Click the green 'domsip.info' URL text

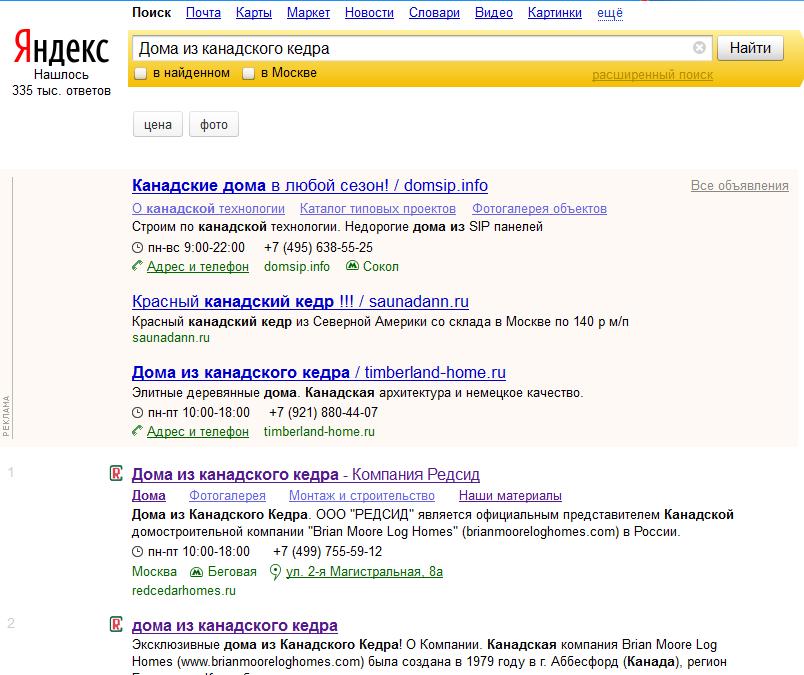(297, 267)
